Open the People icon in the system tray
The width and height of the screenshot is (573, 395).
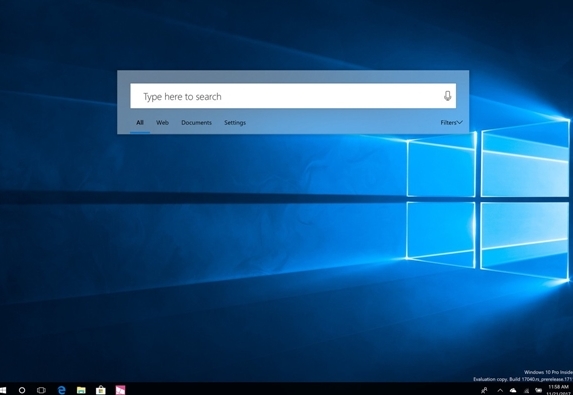point(484,391)
